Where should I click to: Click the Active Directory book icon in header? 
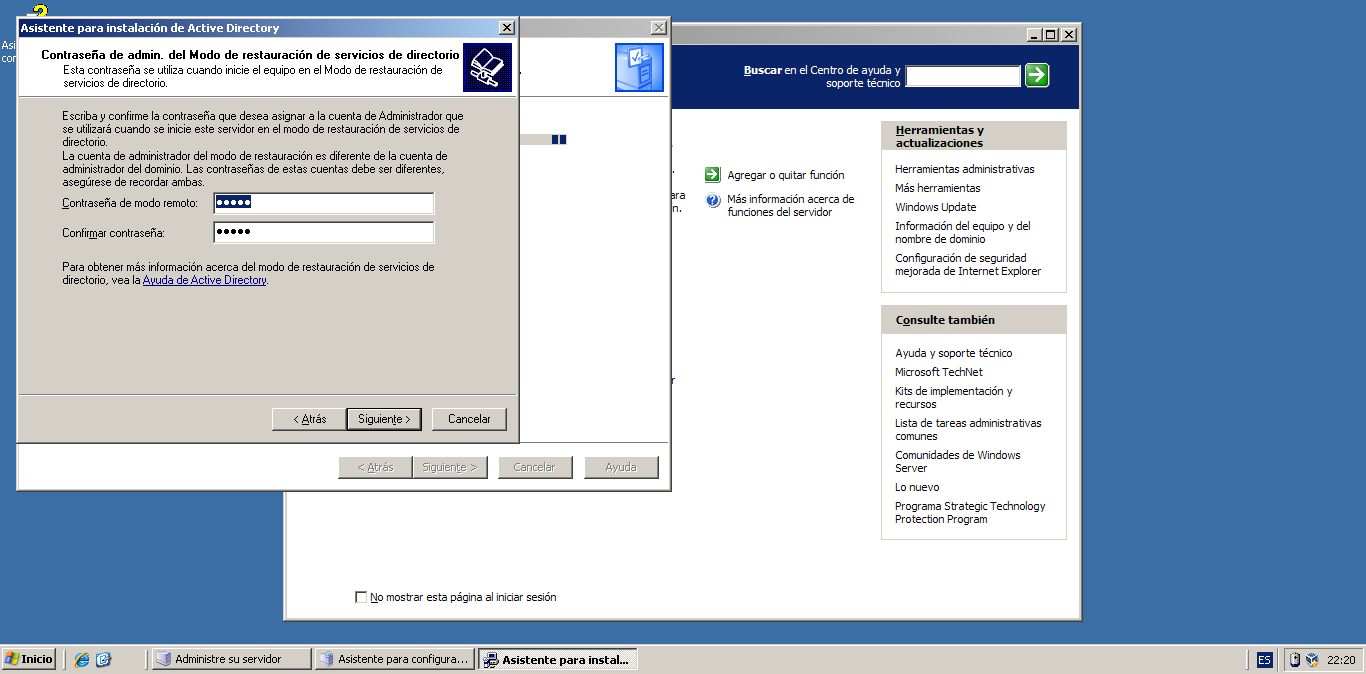tap(488, 68)
